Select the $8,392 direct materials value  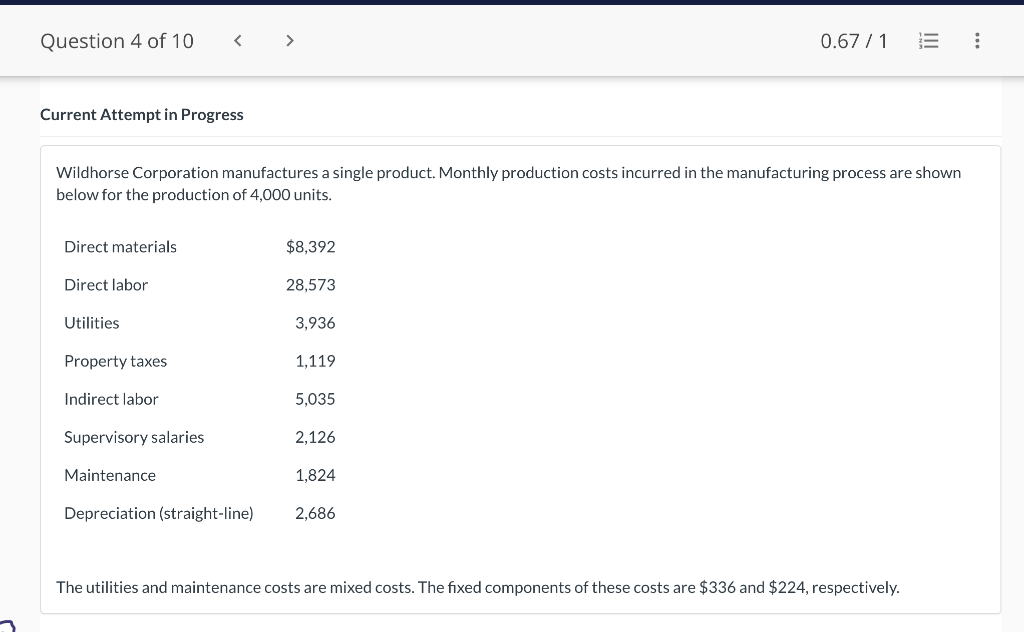click(310, 247)
